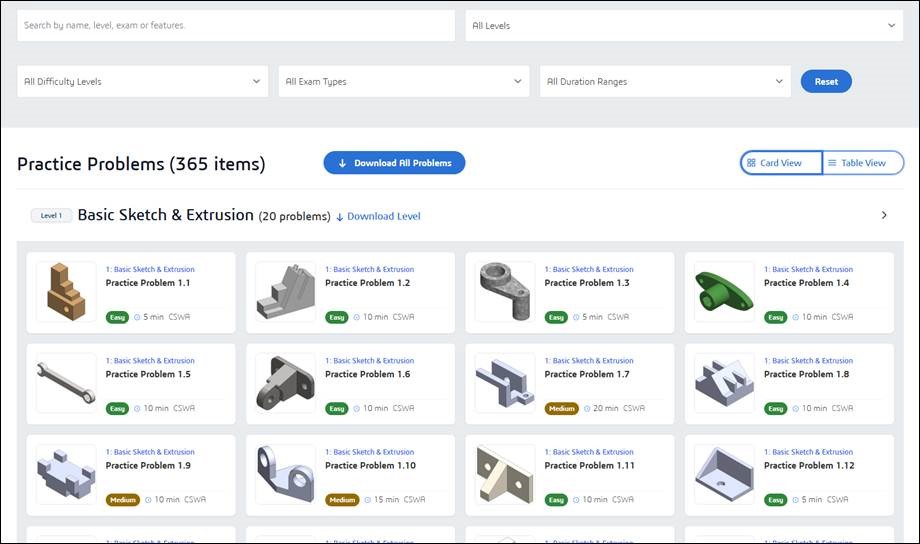Switch to Table View
This screenshot has width=920, height=544.
point(863,163)
